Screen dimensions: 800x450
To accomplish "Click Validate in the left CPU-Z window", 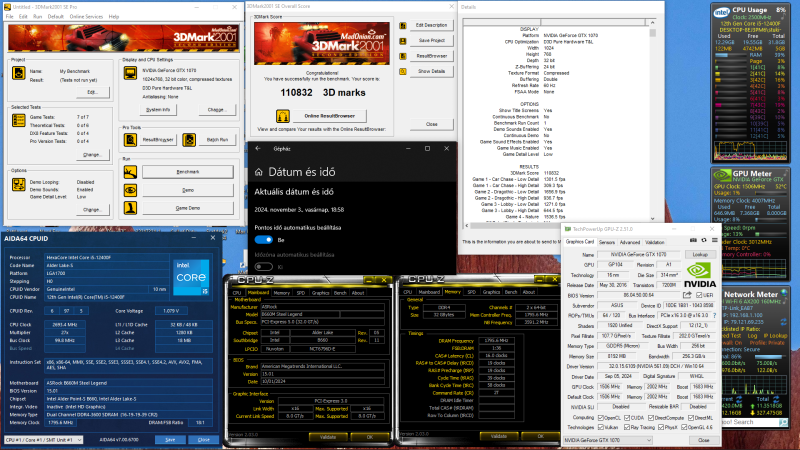I will [x=328, y=437].
